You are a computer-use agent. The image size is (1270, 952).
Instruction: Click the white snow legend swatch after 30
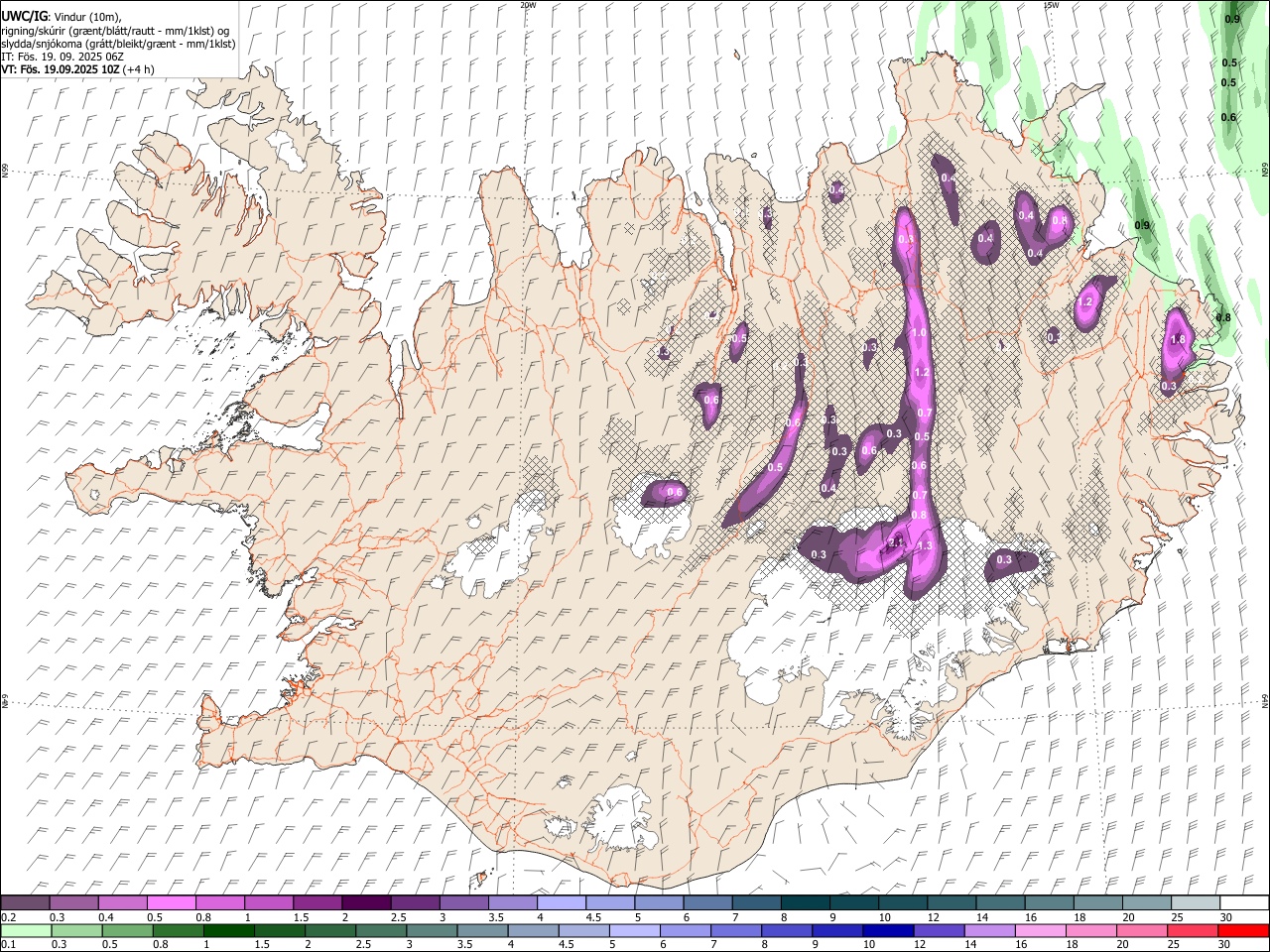coord(1243,903)
